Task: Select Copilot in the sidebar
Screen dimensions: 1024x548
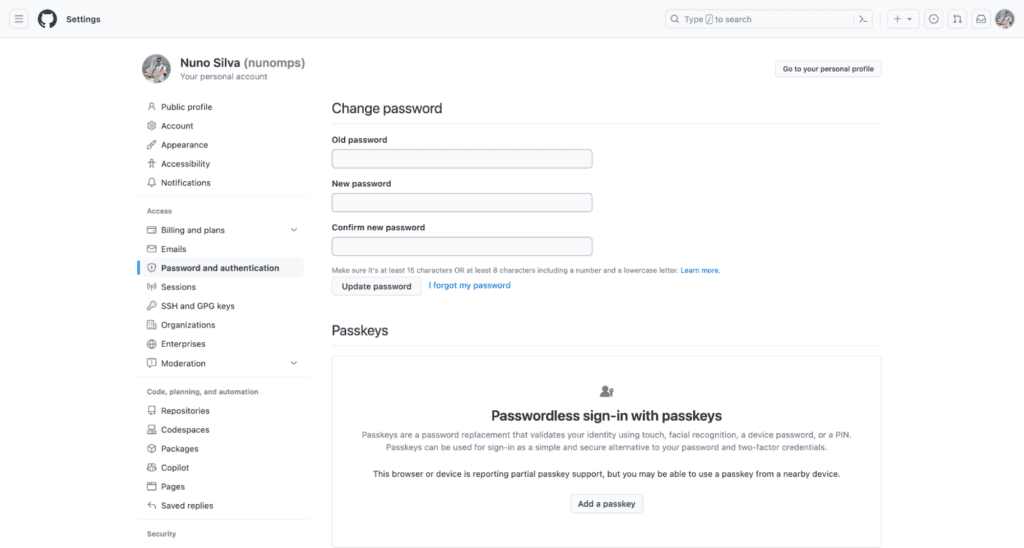Action: pos(175,468)
